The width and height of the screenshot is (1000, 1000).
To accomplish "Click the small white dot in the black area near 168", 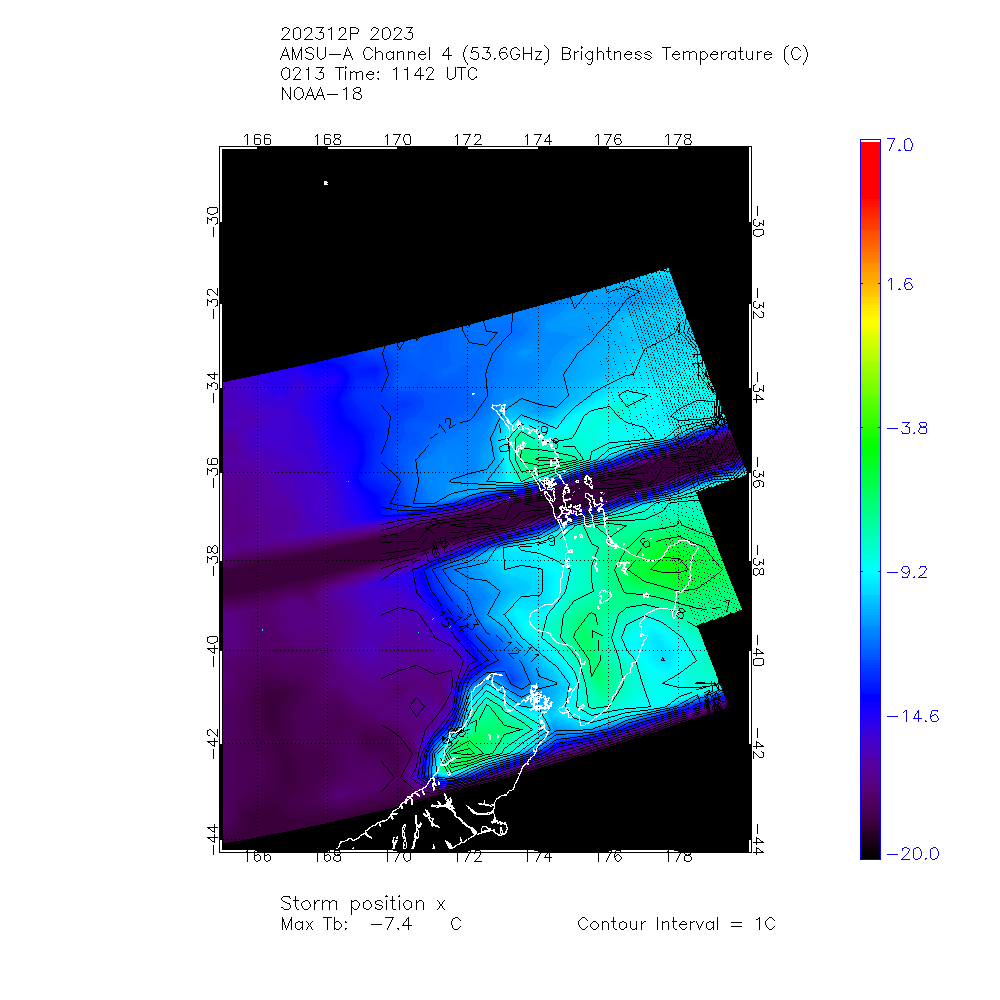I will click(x=326, y=183).
